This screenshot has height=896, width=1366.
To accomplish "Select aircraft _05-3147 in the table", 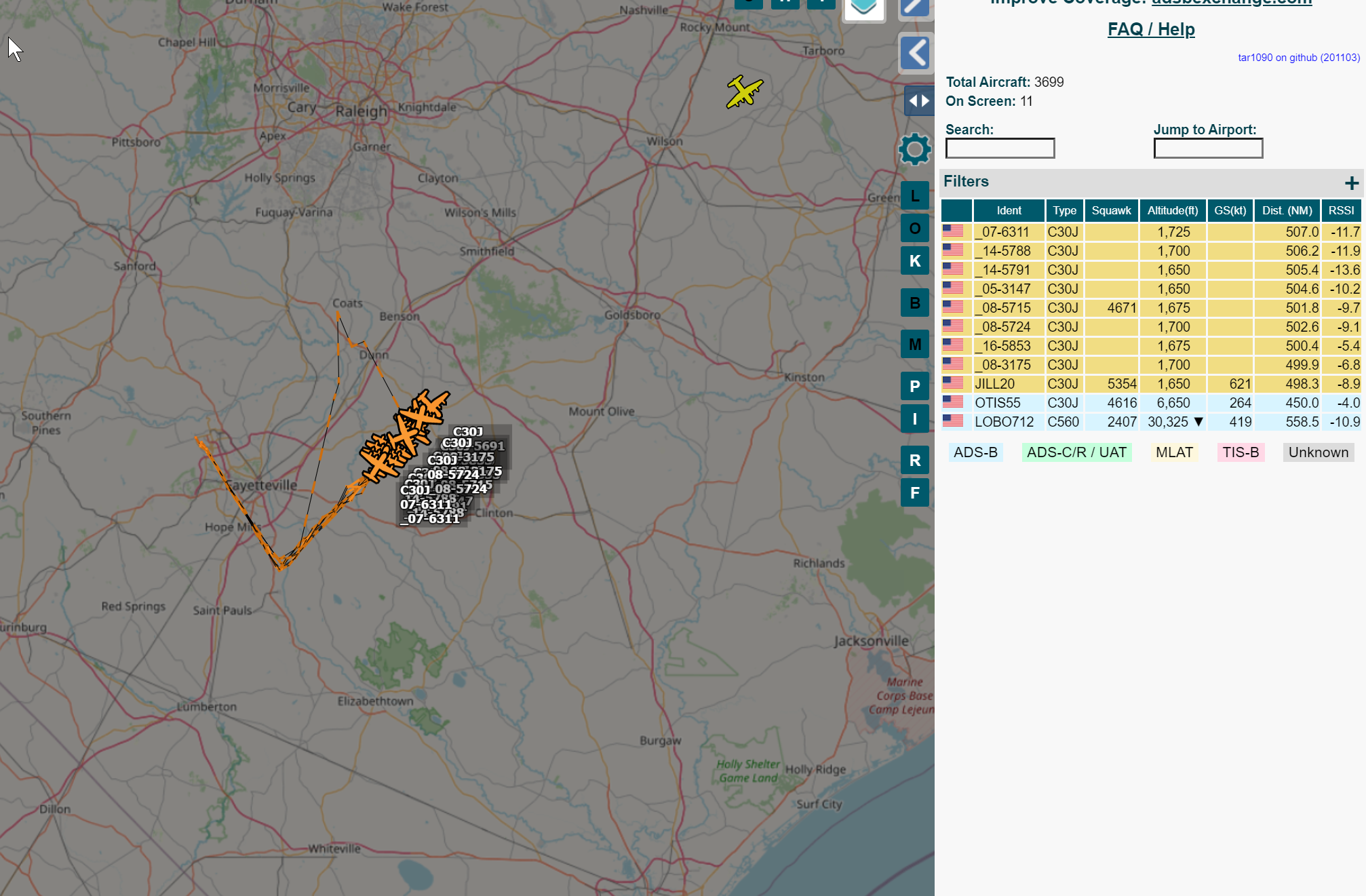I will [x=1151, y=289].
